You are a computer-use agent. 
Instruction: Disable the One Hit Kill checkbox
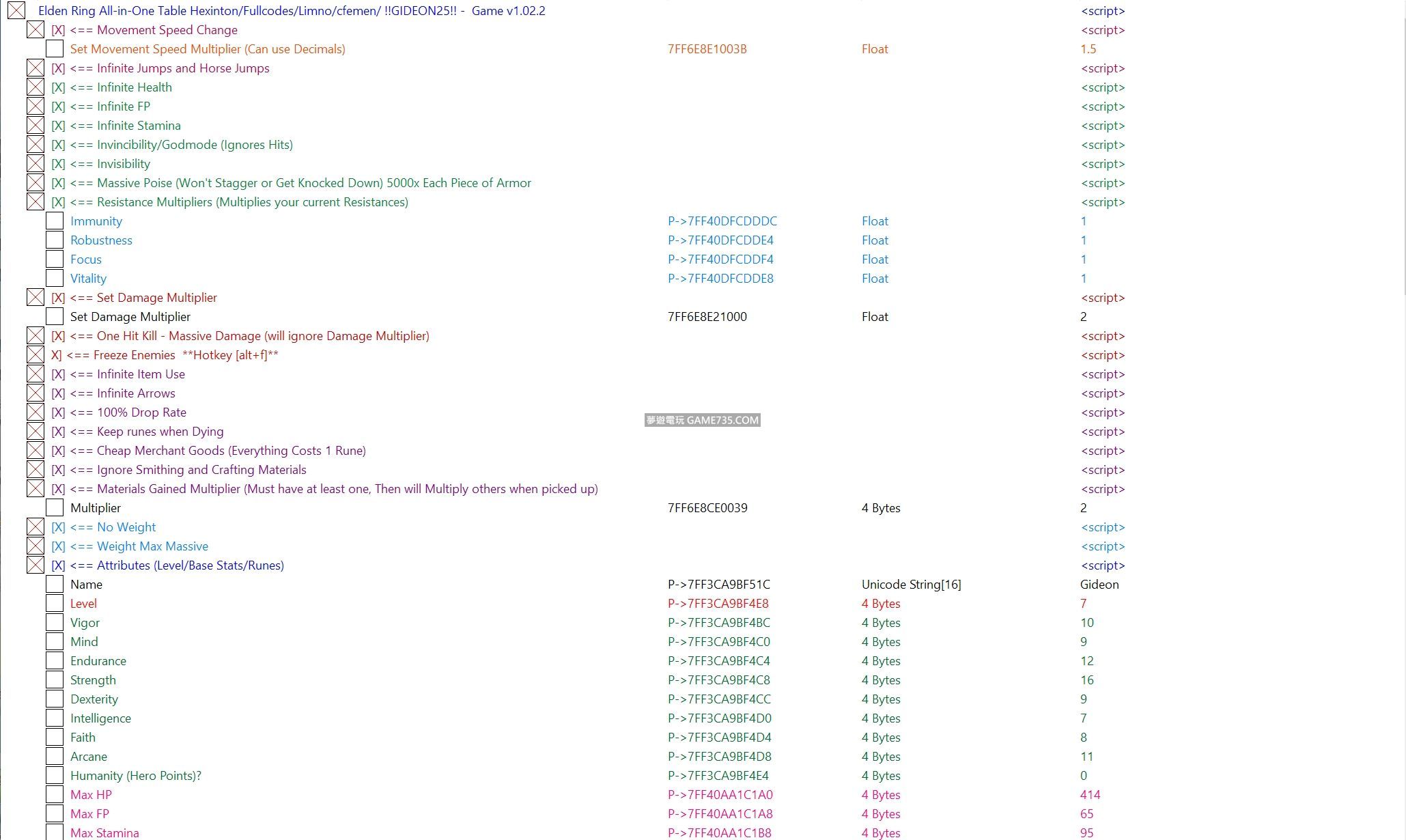36,336
